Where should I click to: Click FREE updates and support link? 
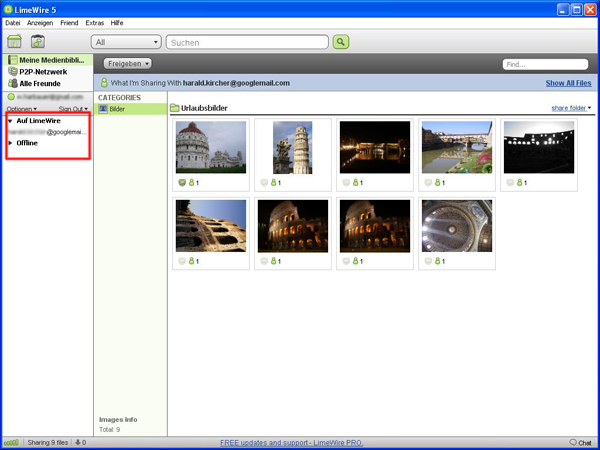coord(290,442)
